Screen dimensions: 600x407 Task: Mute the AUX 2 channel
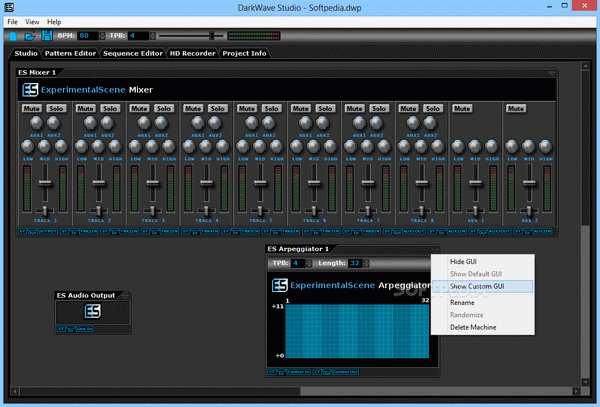tap(515, 109)
